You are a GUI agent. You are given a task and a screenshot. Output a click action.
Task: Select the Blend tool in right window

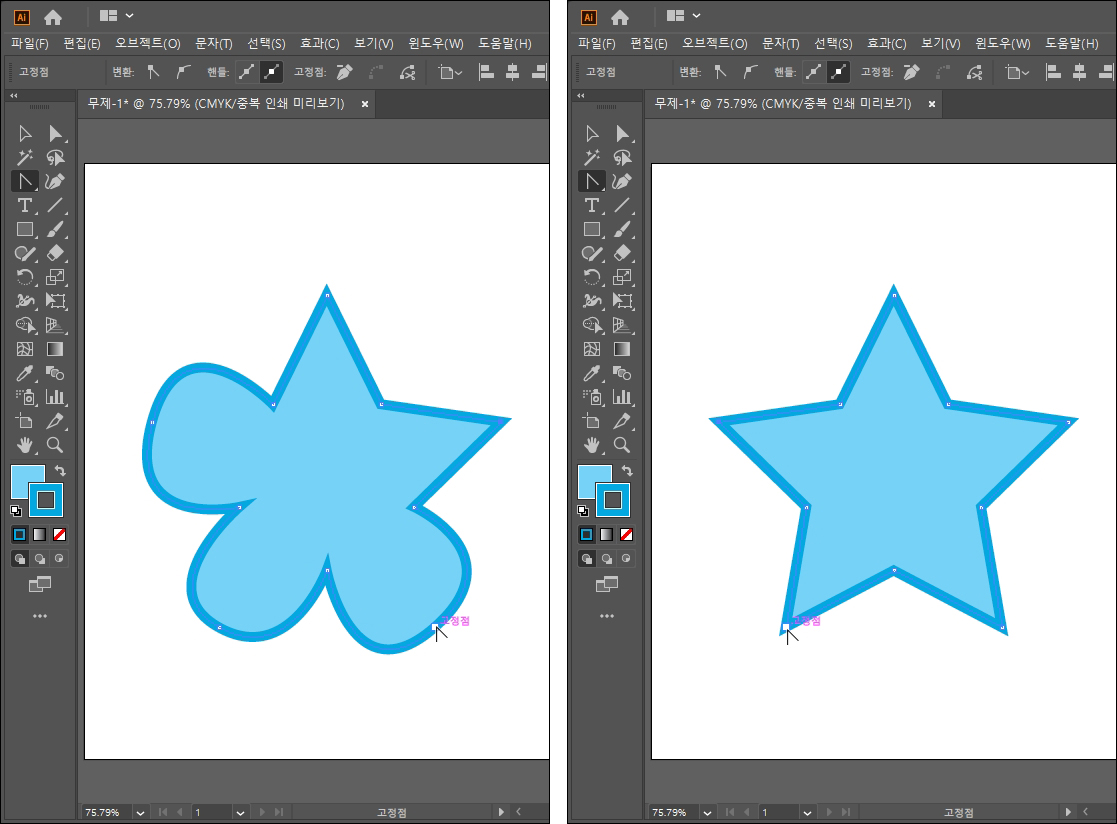(x=622, y=373)
